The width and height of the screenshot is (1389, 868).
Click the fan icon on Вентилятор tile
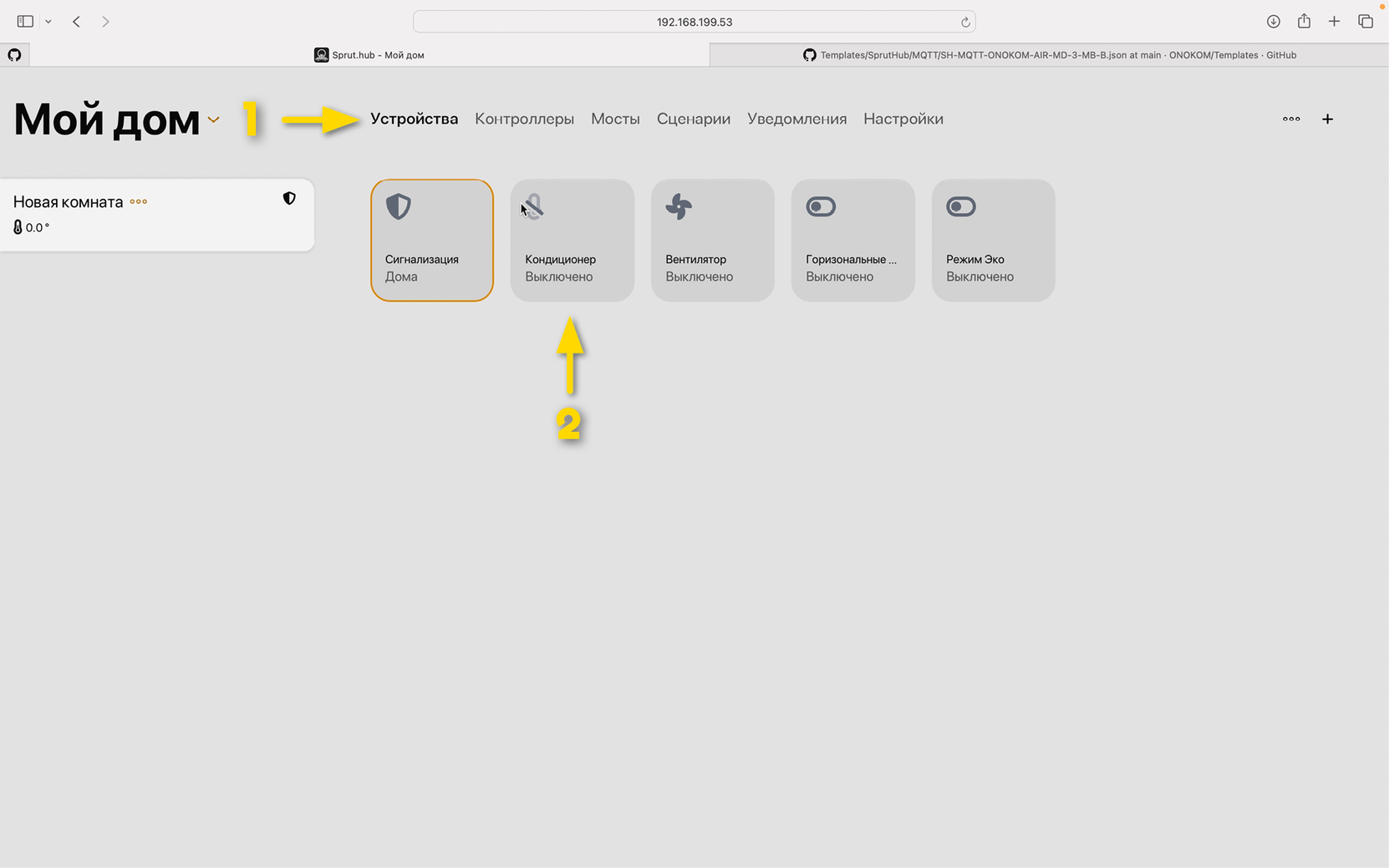[679, 206]
